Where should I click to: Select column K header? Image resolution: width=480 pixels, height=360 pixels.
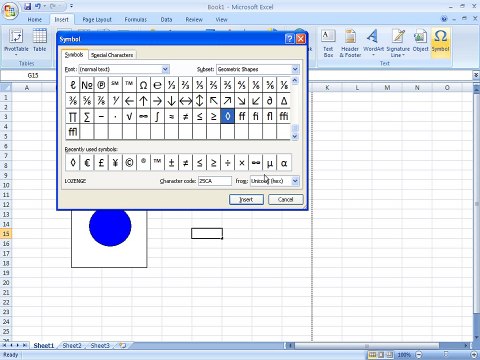(x=327, y=88)
